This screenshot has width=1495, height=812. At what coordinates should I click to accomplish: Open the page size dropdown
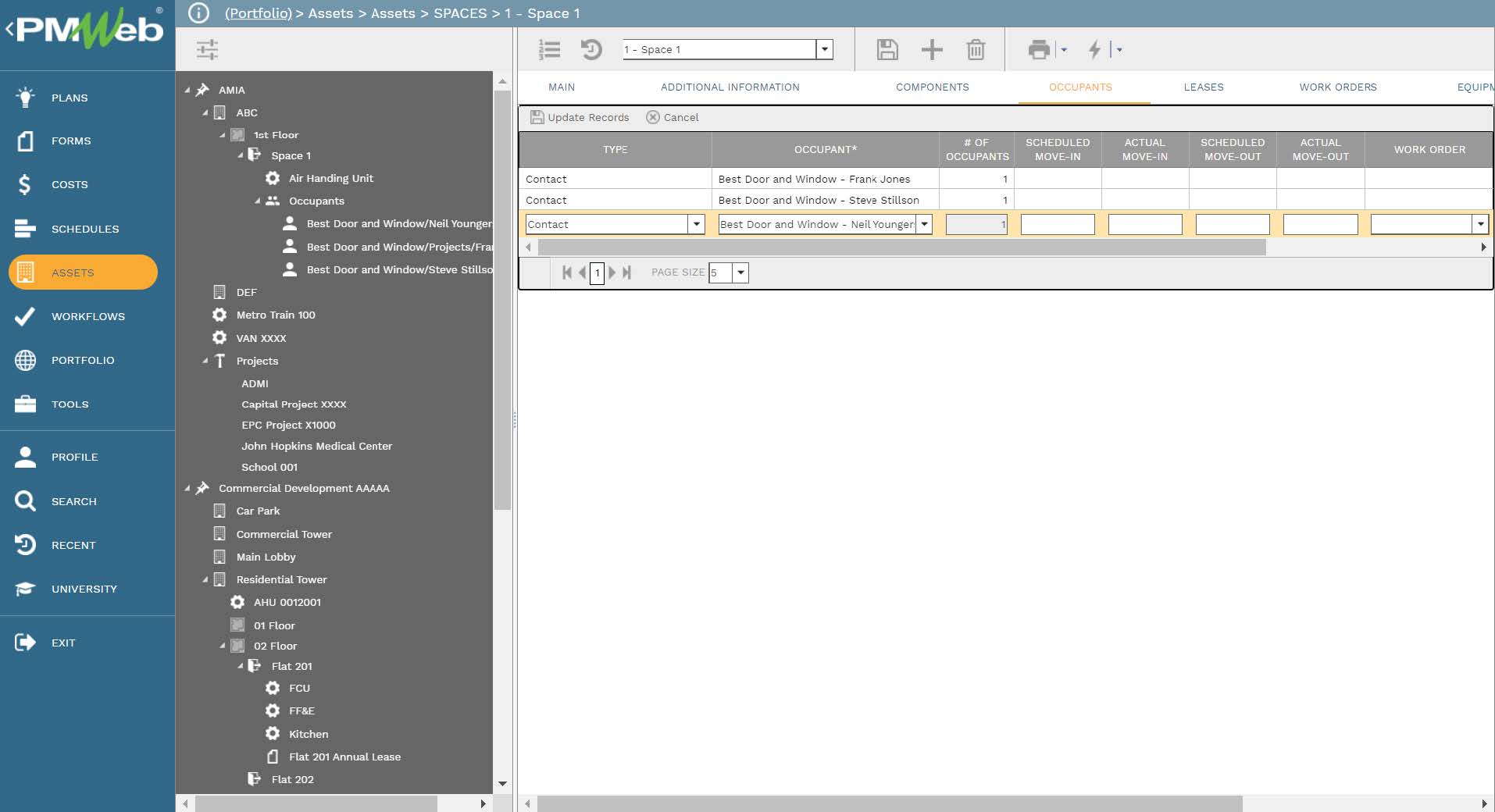[x=740, y=272]
